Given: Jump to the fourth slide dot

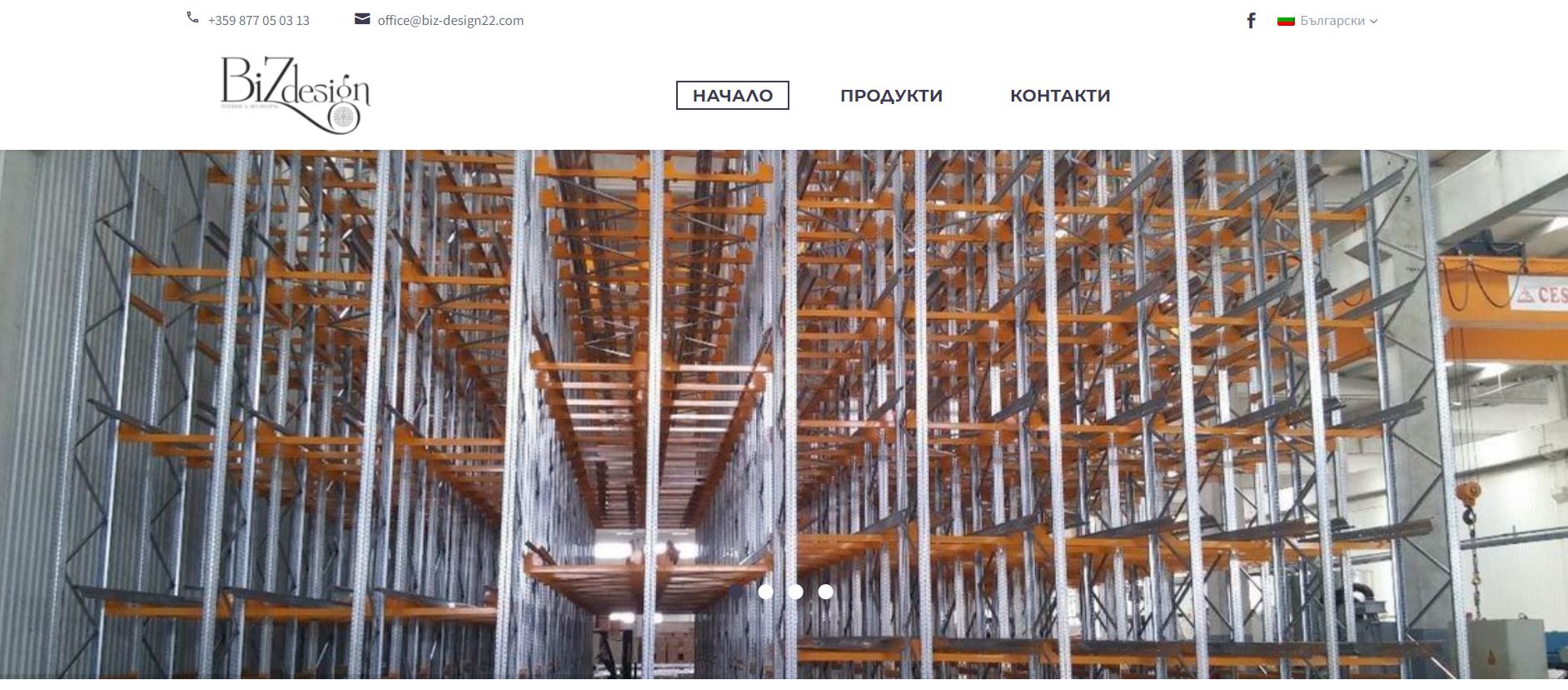Looking at the screenshot, I should [825, 592].
